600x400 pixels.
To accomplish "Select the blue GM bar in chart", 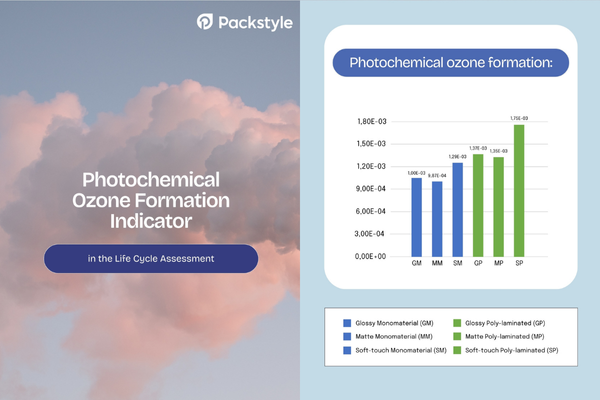I will (x=417, y=217).
